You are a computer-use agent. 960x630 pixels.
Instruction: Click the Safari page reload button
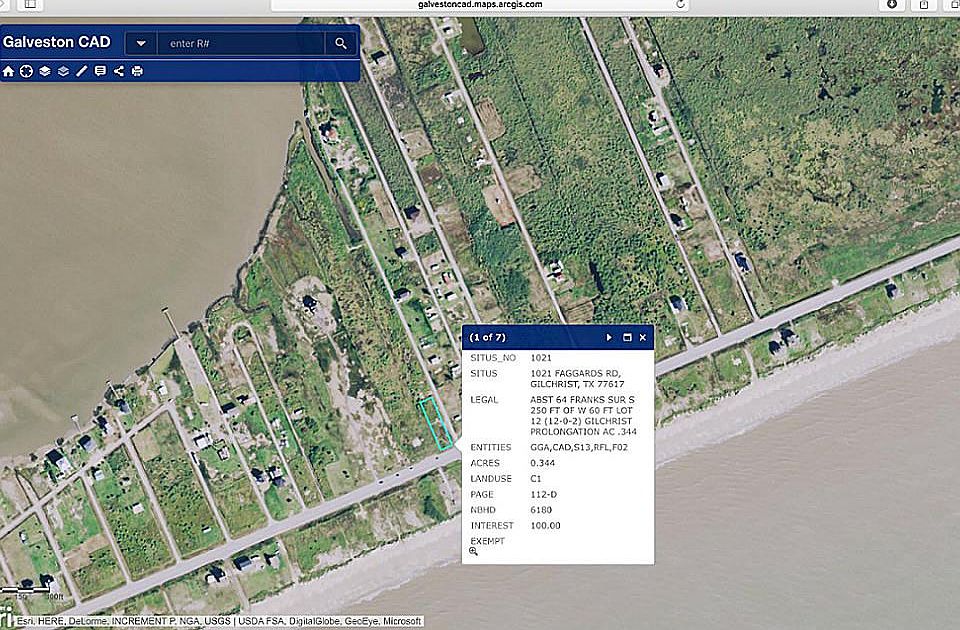coord(680,4)
